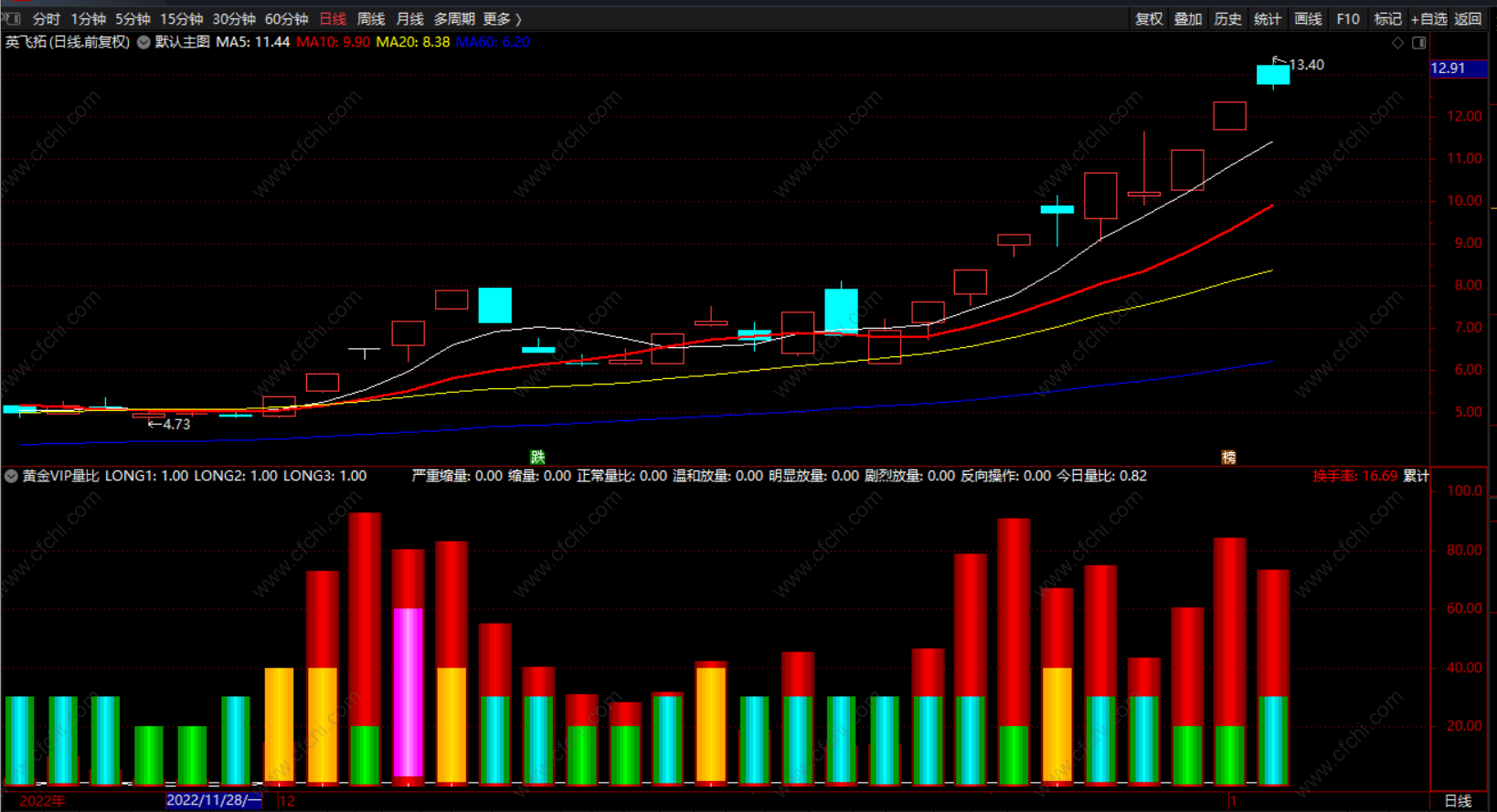Click the 今日量比: 0.82 value
This screenshot has height=812, width=1497.
pos(1102,476)
